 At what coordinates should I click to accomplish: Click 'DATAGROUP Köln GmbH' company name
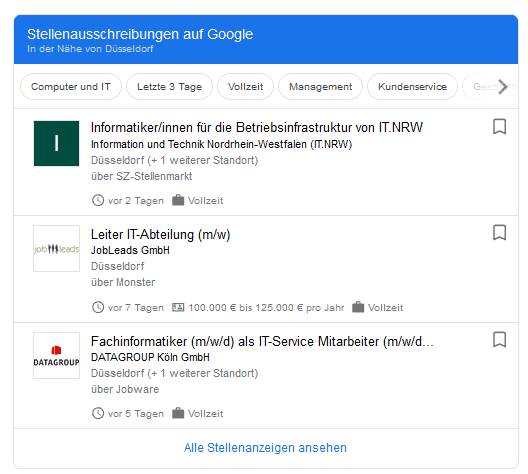pos(150,357)
